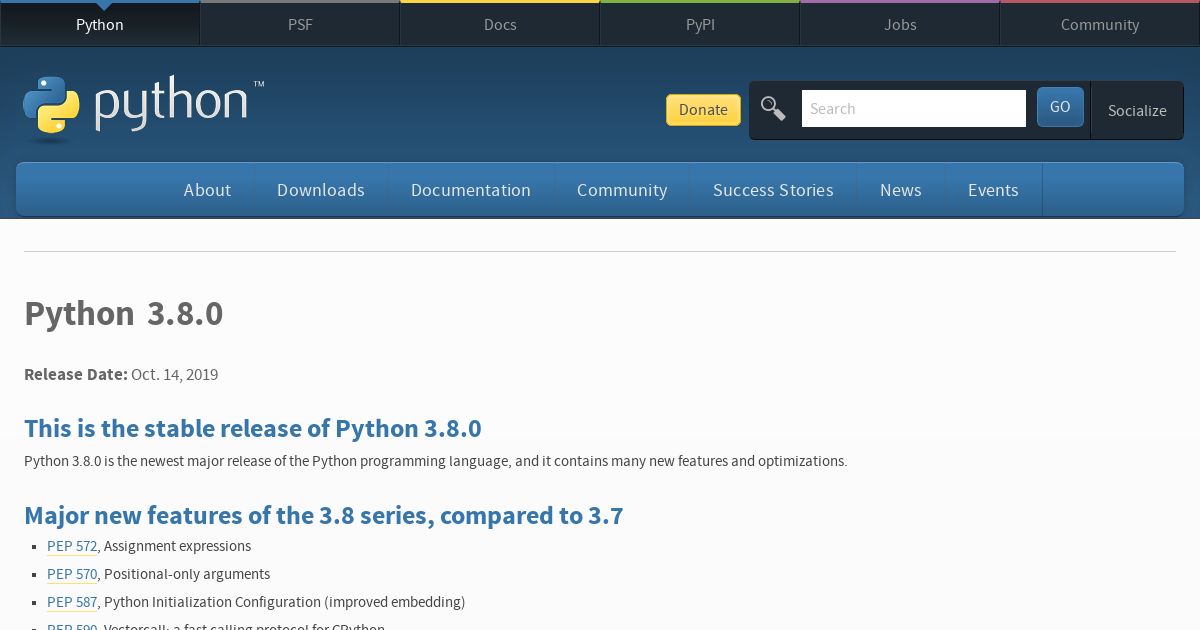
Task: Open the About navigation menu
Action: (x=207, y=190)
